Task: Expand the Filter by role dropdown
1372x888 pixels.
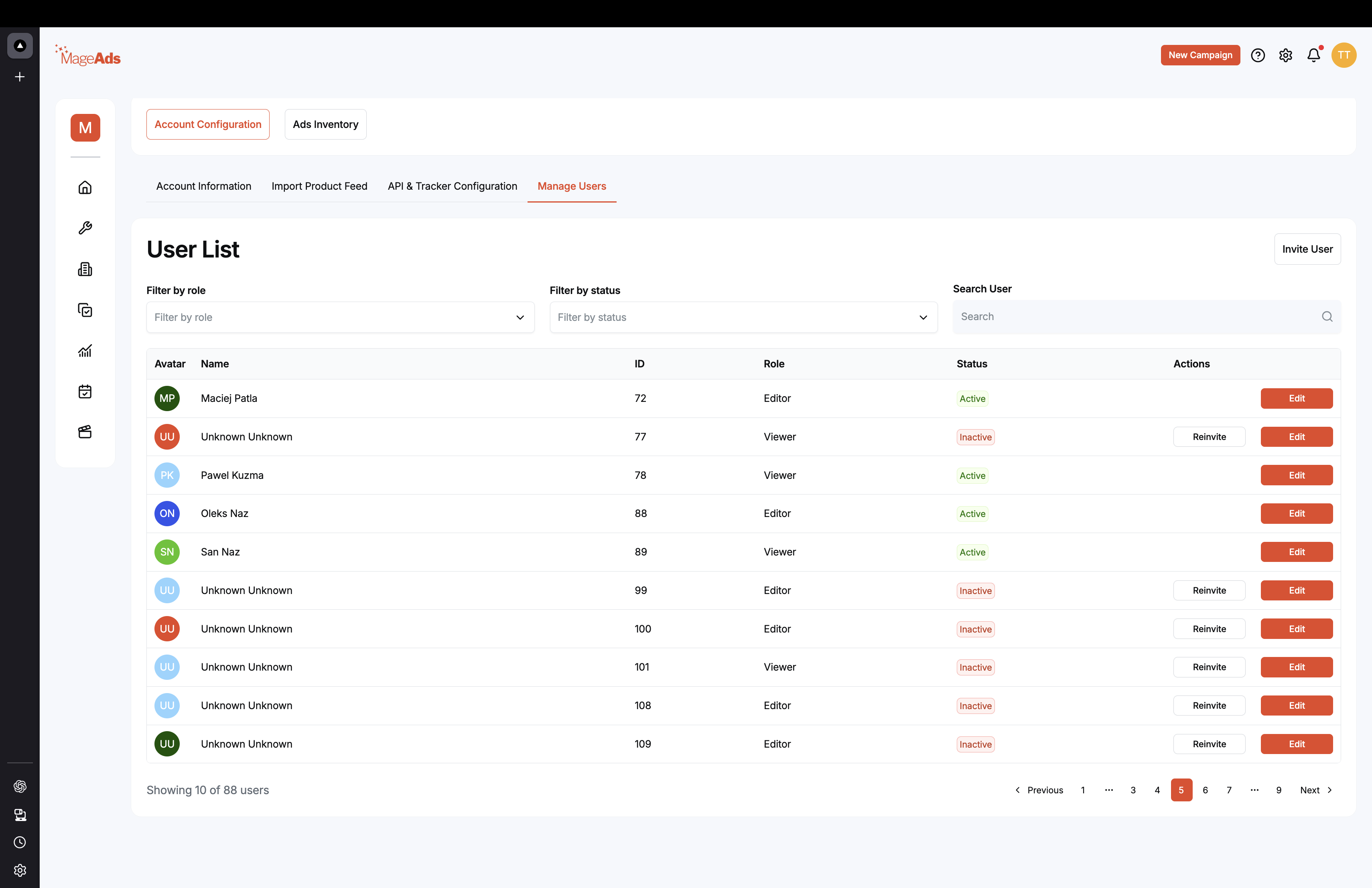Action: 340,318
